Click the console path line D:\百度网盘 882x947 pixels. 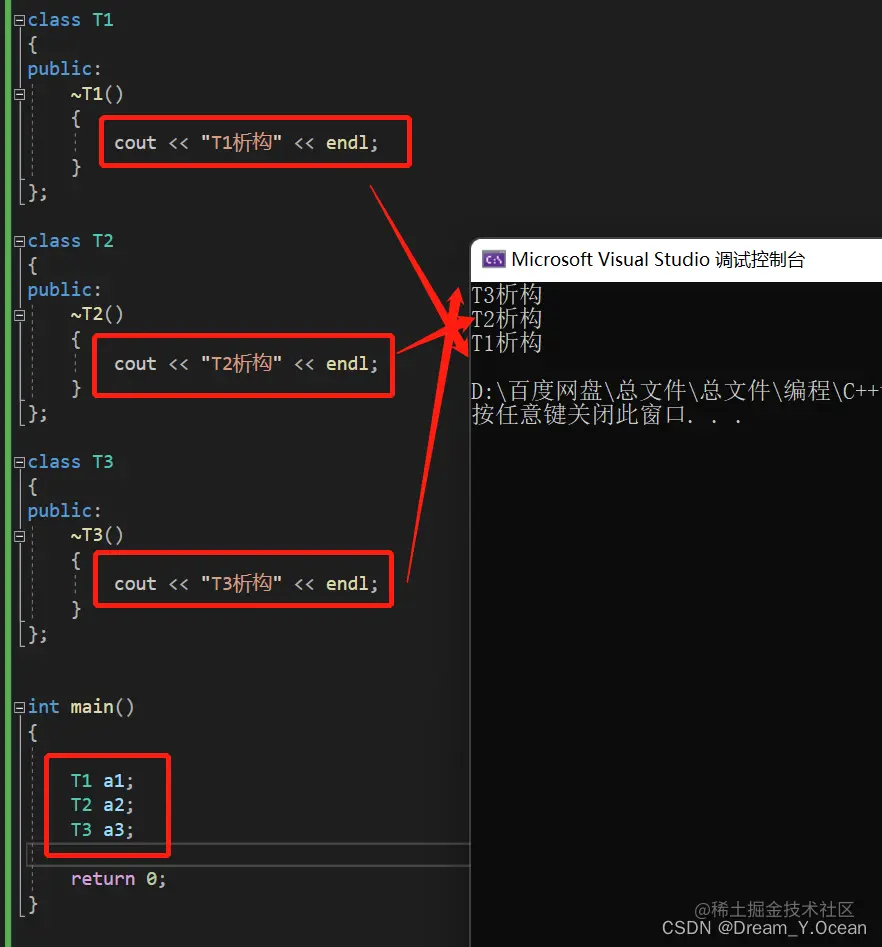[675, 391]
